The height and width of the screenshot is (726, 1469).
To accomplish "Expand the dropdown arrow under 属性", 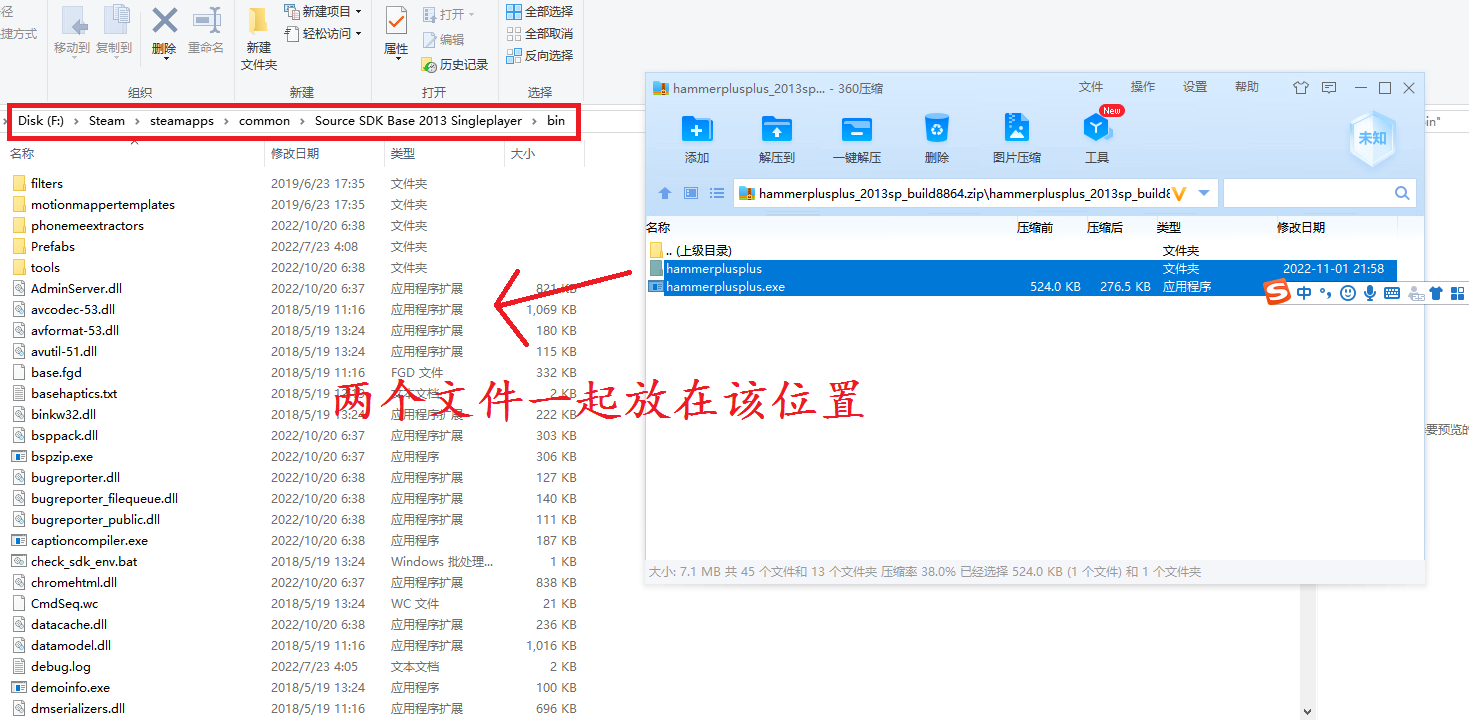I will point(396,59).
